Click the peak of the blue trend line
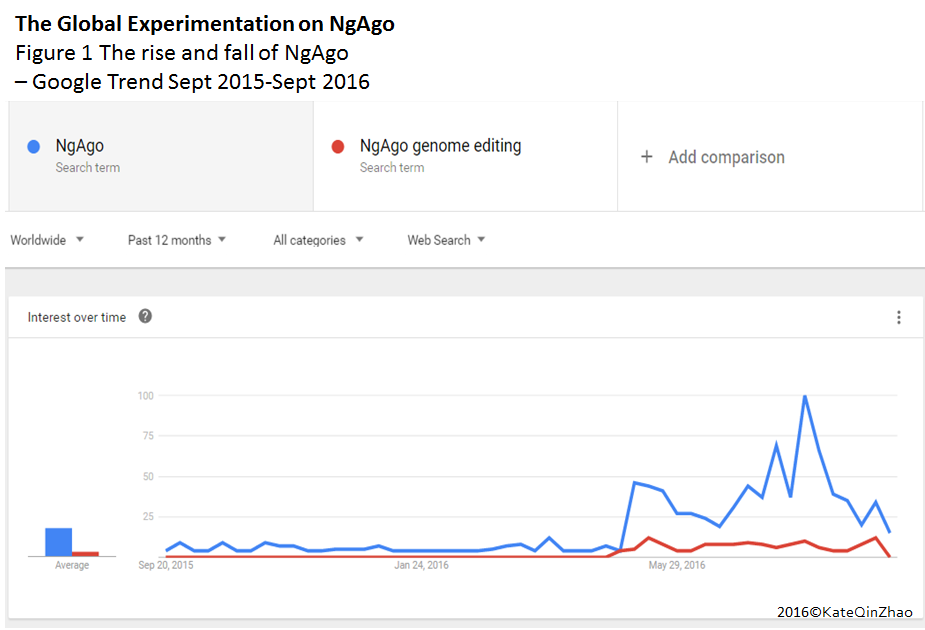The width and height of the screenshot is (925, 630). (805, 396)
